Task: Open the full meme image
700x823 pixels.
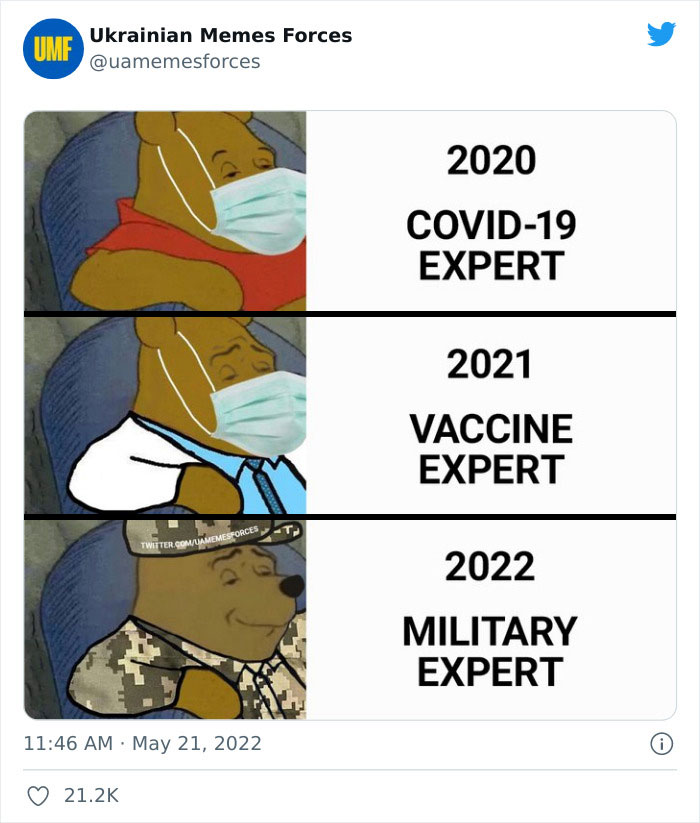Action: pos(350,410)
